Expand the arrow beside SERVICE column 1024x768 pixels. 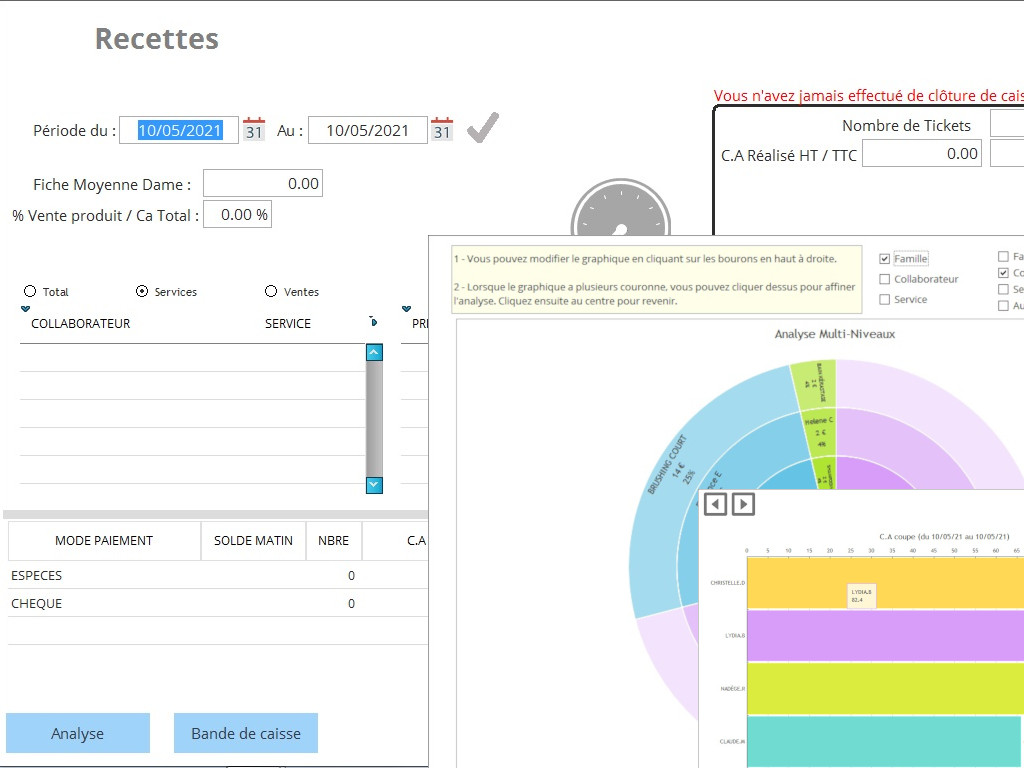coord(373,322)
